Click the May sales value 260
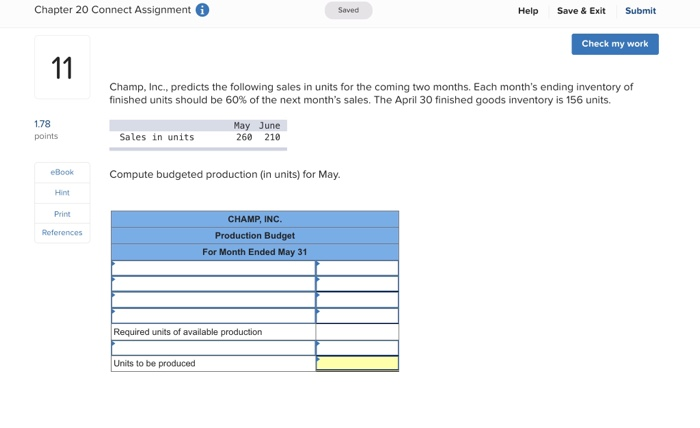This screenshot has height=428, width=700. [x=244, y=137]
